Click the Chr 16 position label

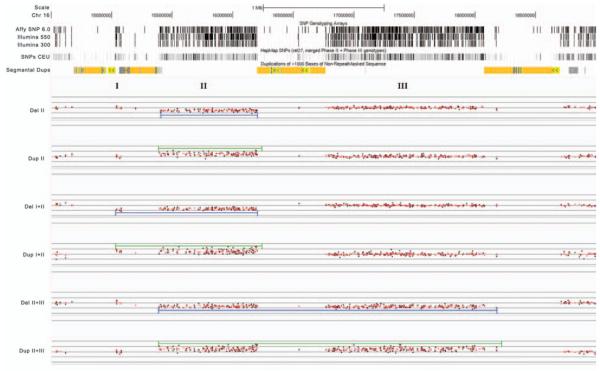(41, 15)
